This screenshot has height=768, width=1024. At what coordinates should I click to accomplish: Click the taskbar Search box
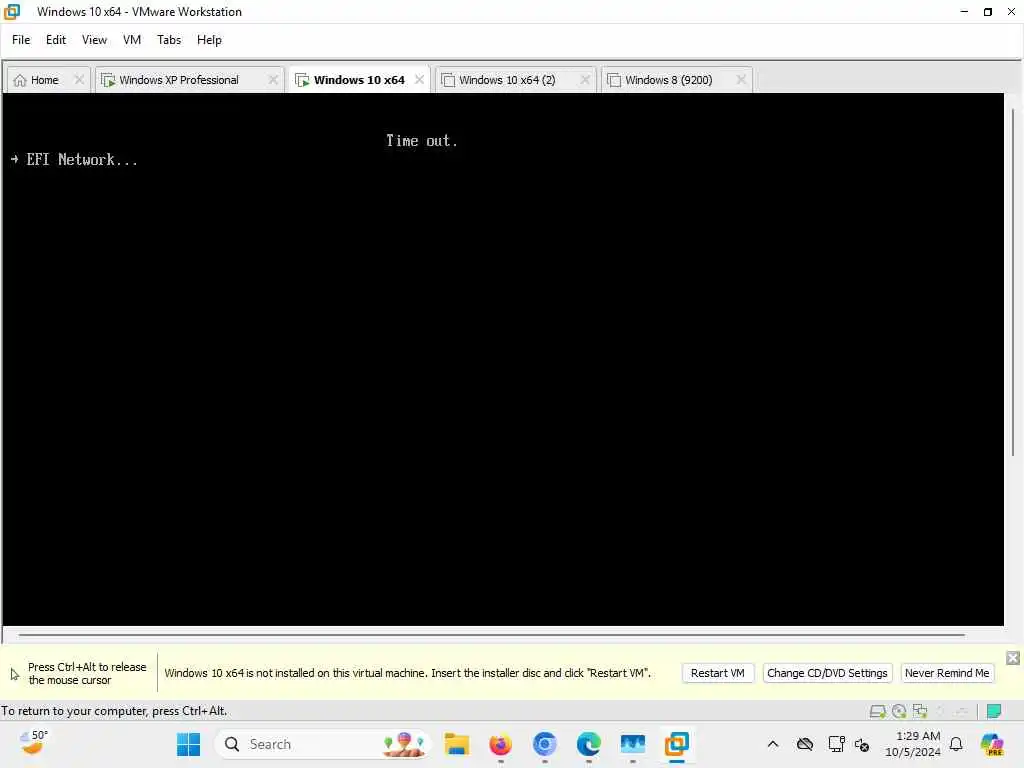[323, 744]
